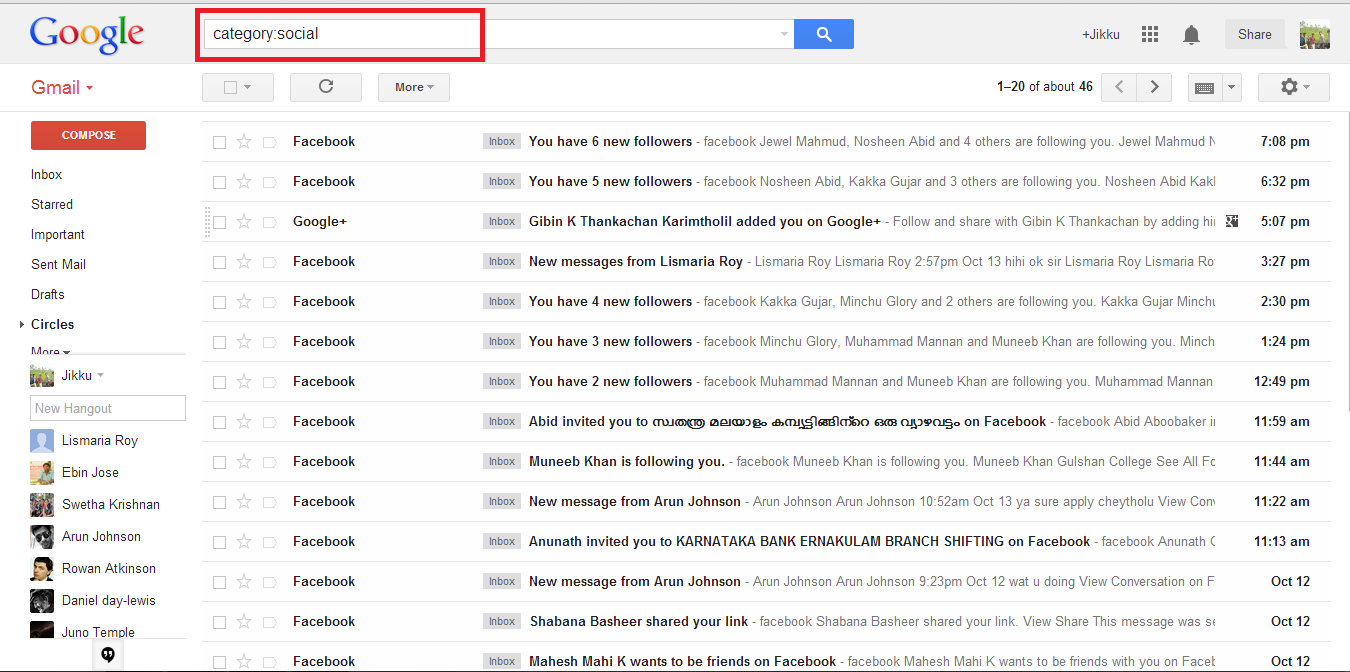This screenshot has width=1350, height=672.
Task: Star the Google+ Gibin K Thankachan email
Action: [244, 222]
